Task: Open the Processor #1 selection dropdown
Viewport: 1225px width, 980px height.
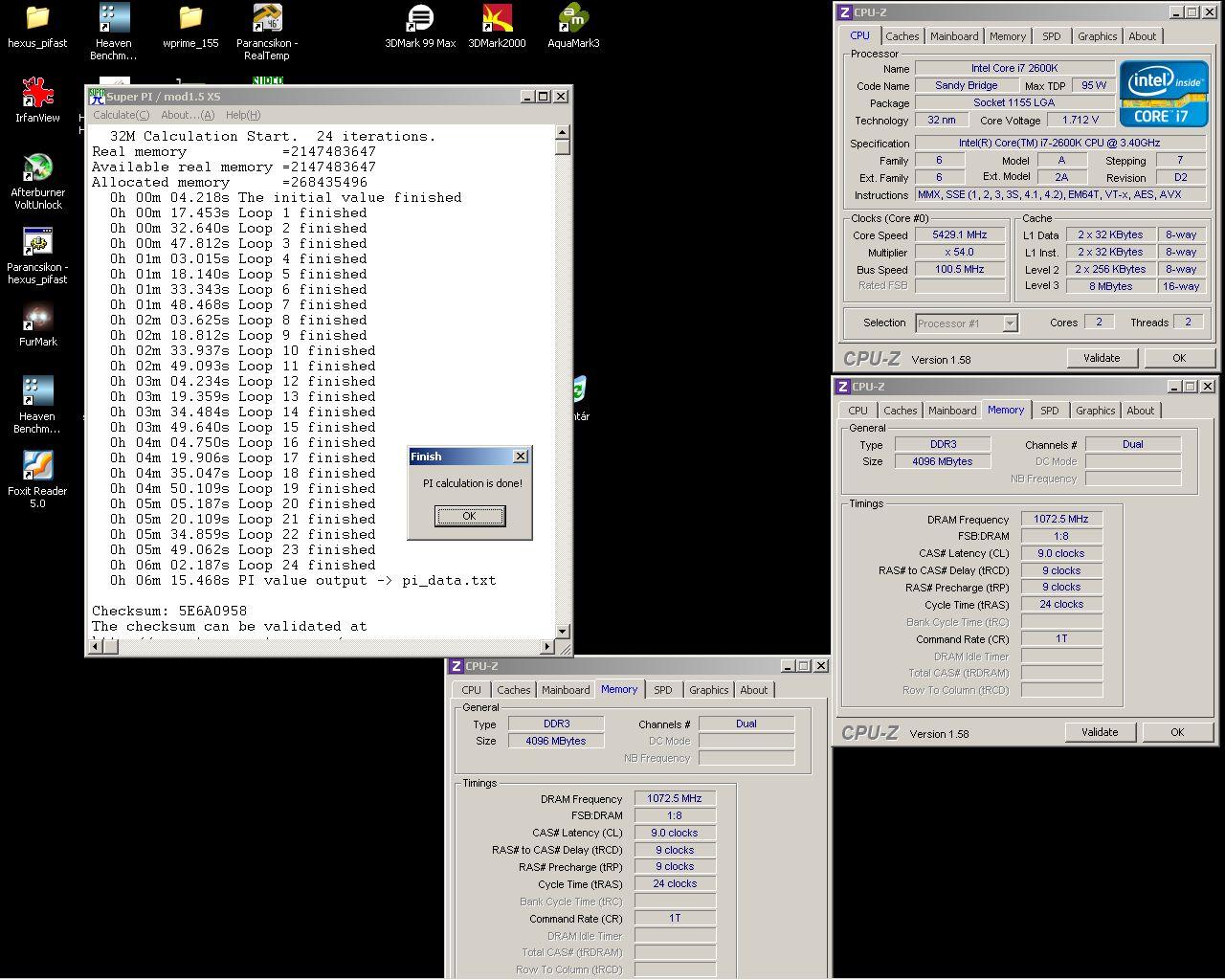Action: (x=966, y=323)
